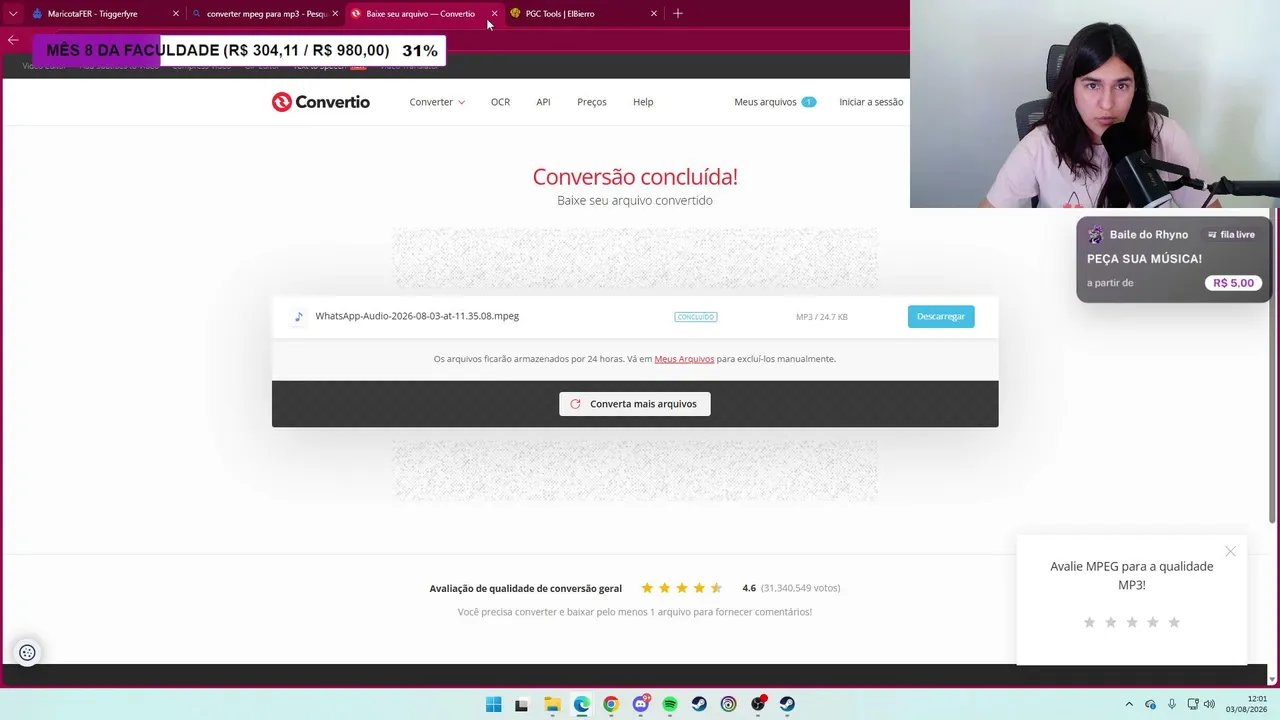Click the R$ 5.00 price button
Viewport: 1280px width, 720px height.
coord(1233,283)
